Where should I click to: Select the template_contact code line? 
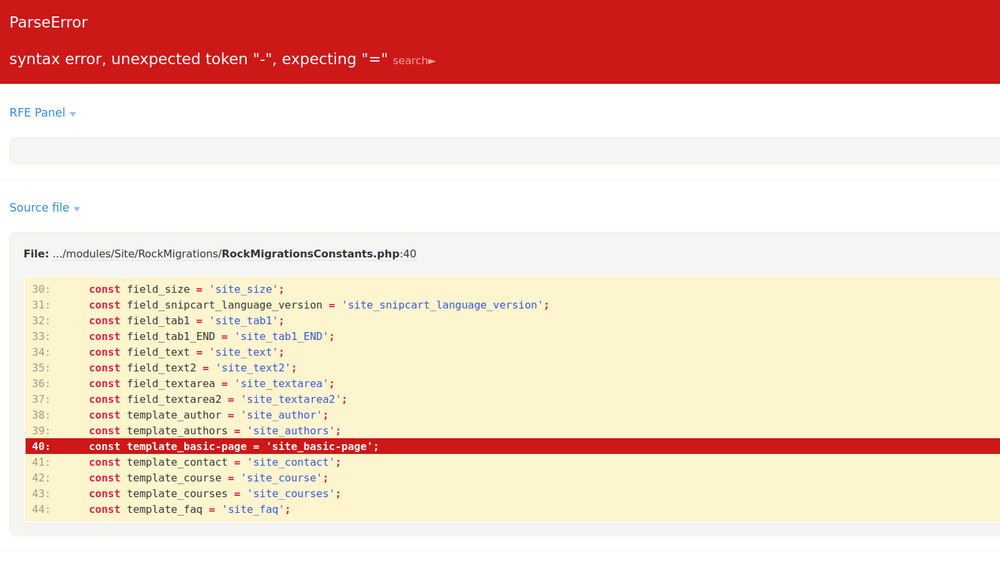(214, 463)
